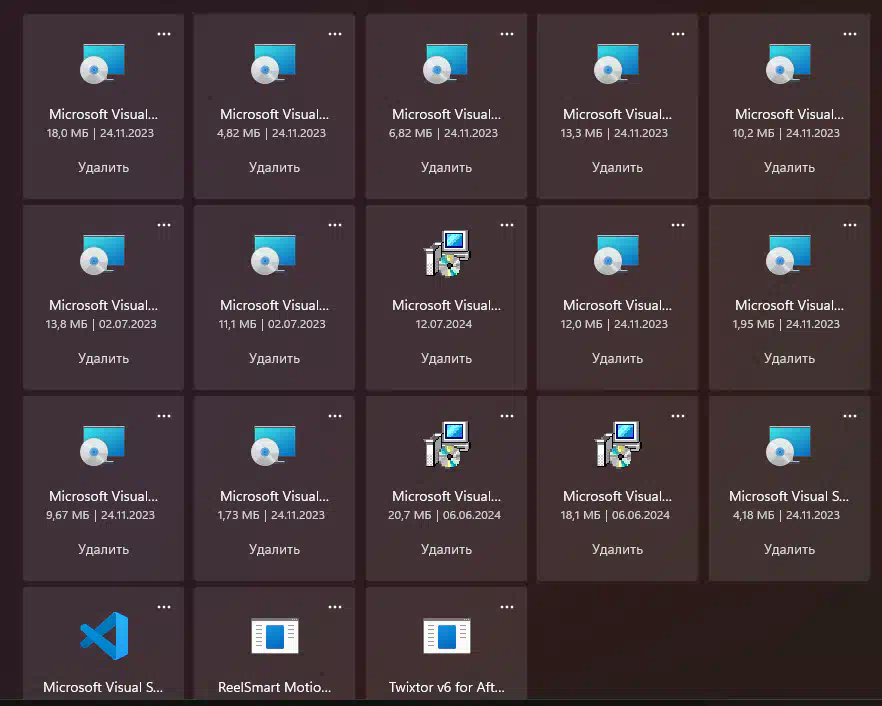Image resolution: width=882 pixels, height=706 pixels.
Task: Click the "11,1 МБ | 02.07.2023" text
Action: (x=272, y=324)
